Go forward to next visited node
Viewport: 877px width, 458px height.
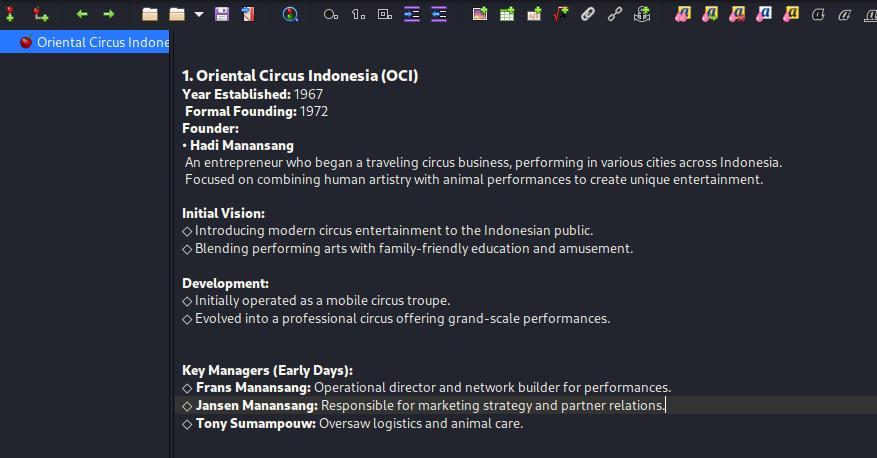coord(109,14)
